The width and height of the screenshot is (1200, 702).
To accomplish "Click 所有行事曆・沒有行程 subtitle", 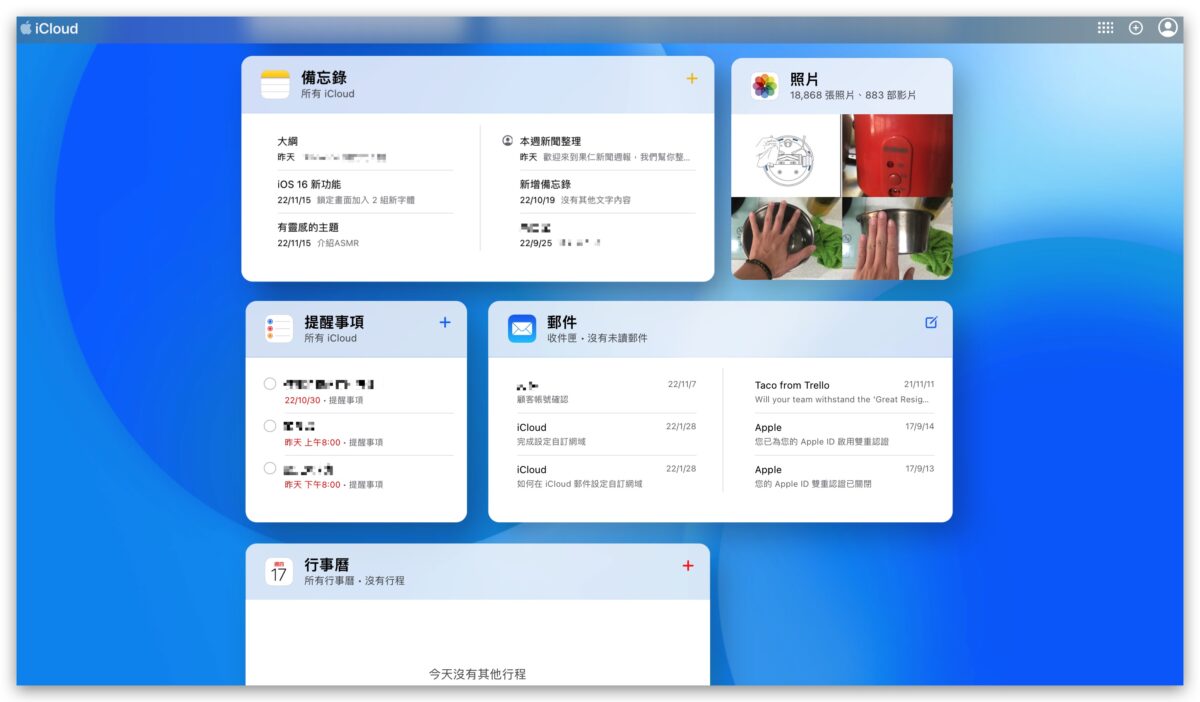I will 354,580.
